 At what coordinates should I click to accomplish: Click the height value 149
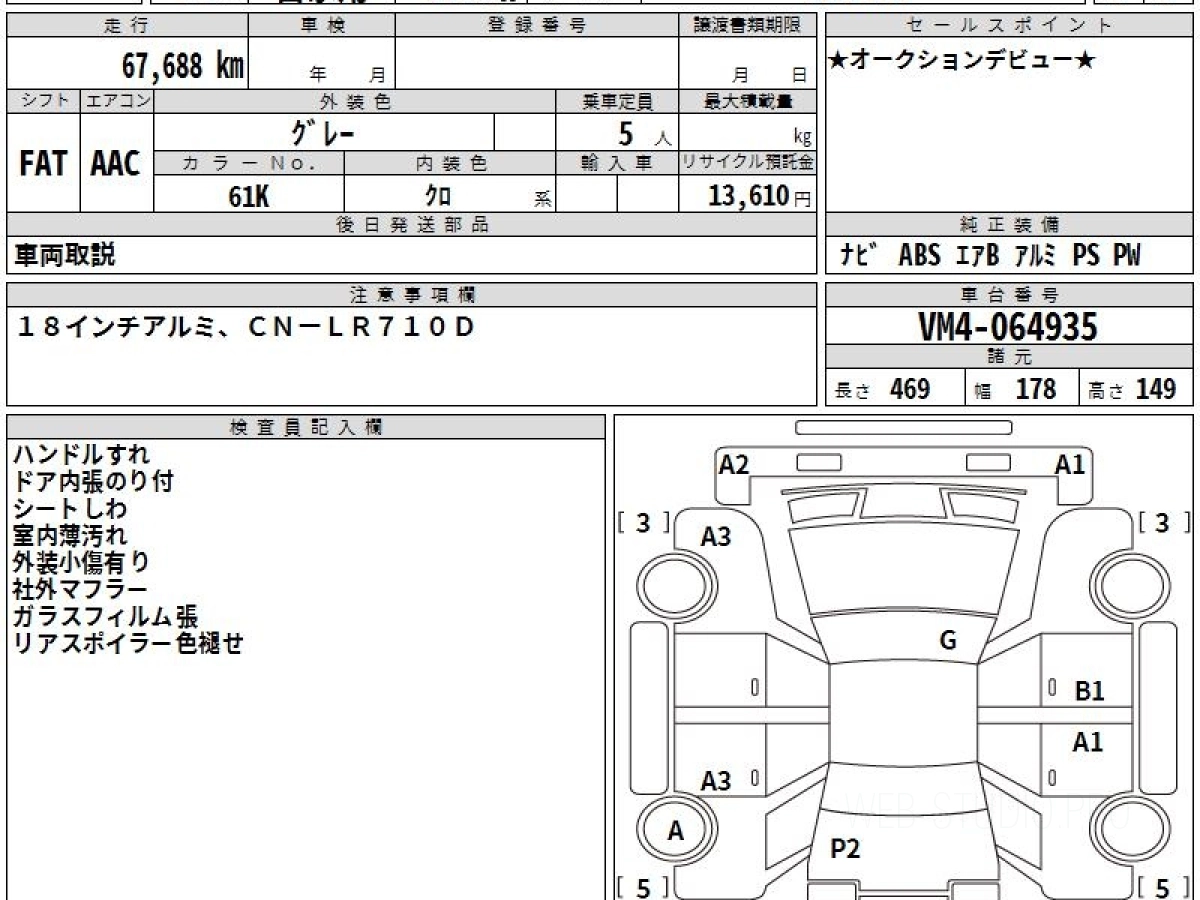pyautogui.click(x=1155, y=389)
